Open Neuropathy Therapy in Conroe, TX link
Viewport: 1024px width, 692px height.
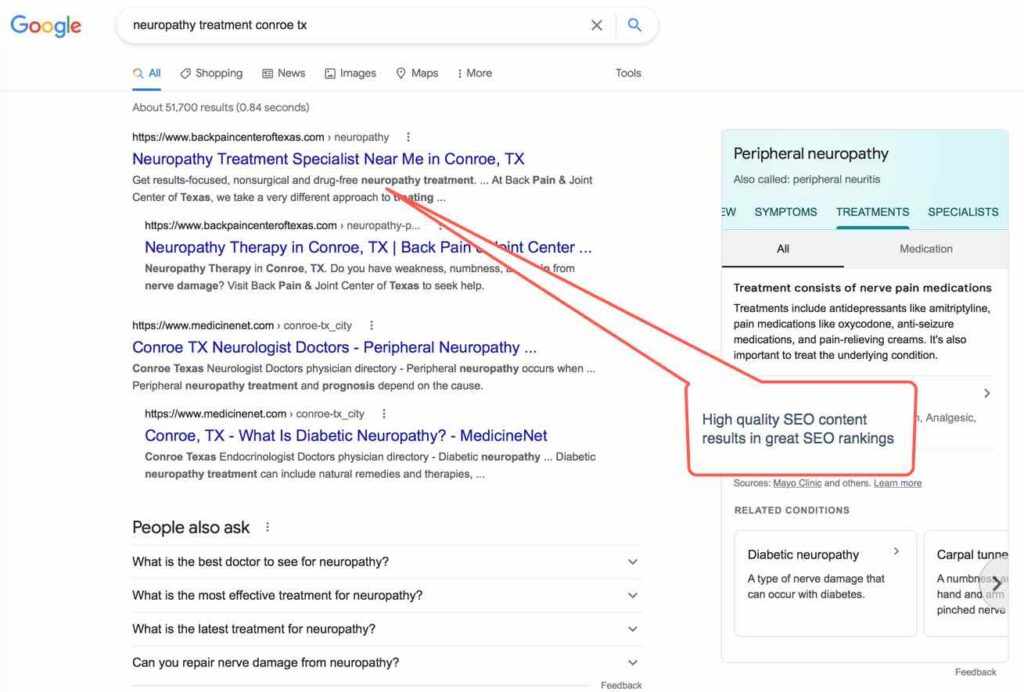368,247
